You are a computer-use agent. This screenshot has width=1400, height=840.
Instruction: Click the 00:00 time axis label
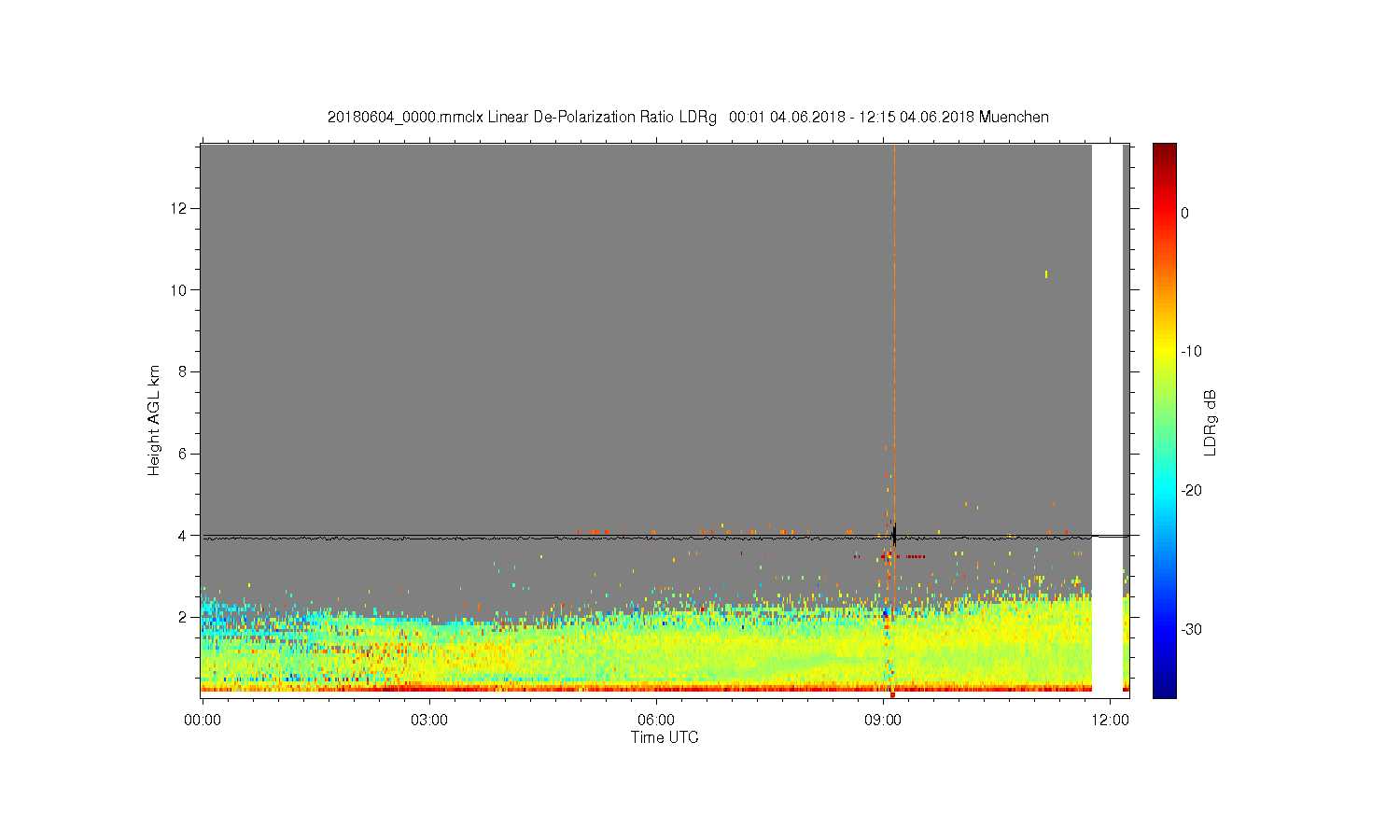point(203,721)
